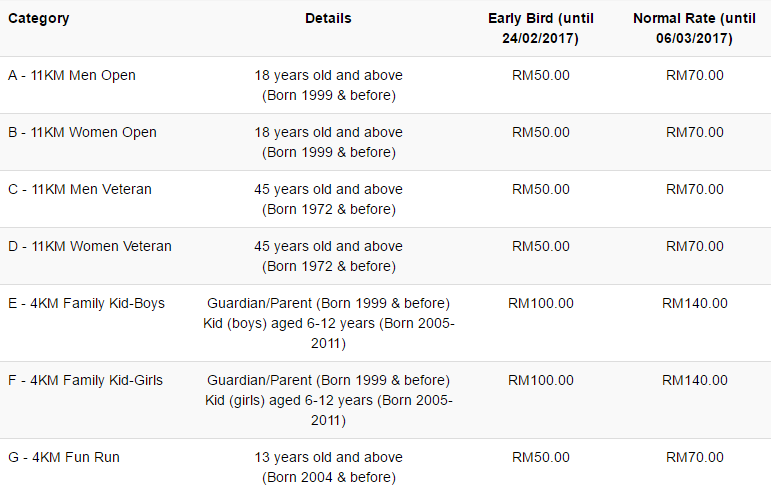Click the Fun Run age requirement details
The height and width of the screenshot is (500, 771).
[x=328, y=467]
